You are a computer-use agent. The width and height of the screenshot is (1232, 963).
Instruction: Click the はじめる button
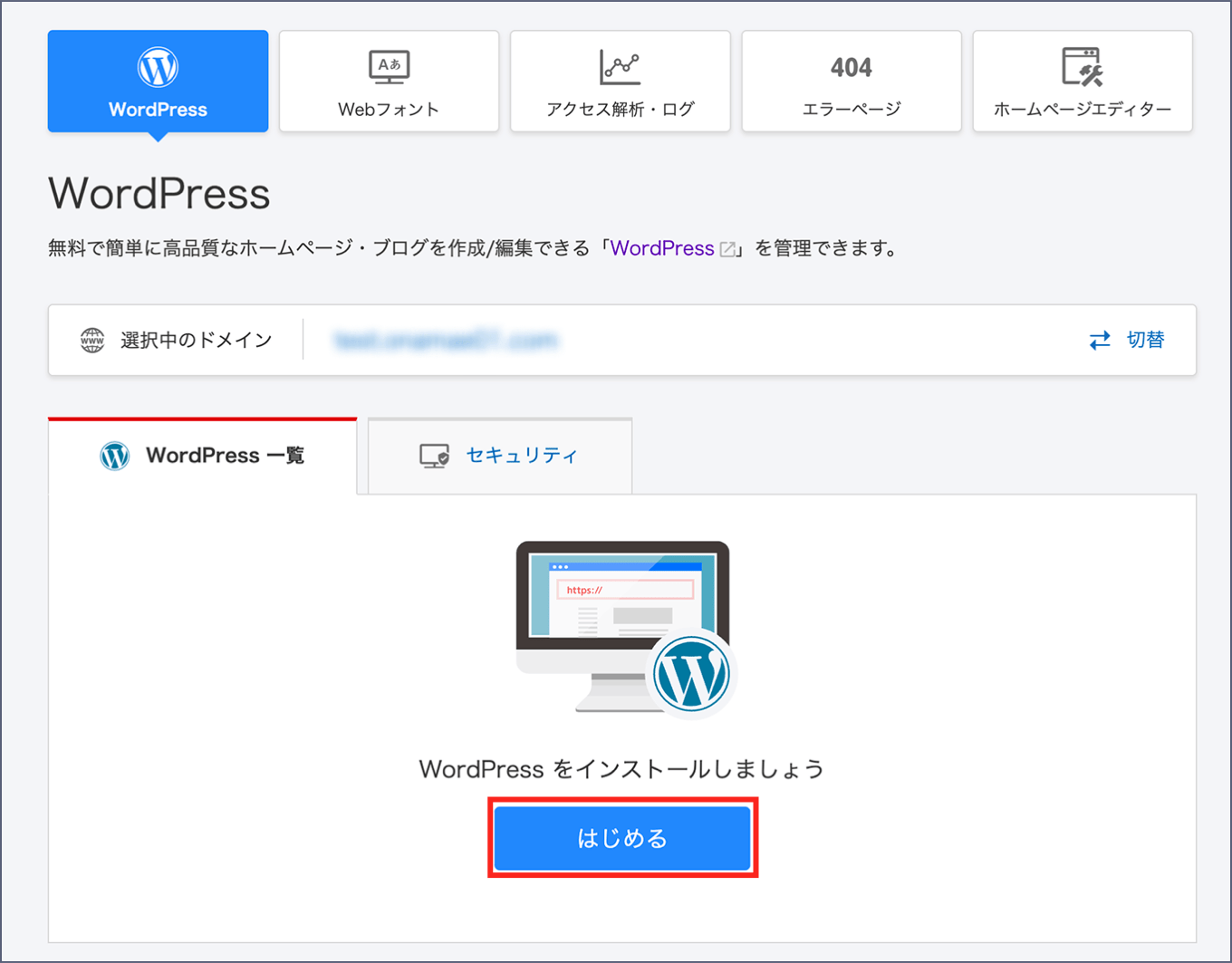tap(622, 838)
